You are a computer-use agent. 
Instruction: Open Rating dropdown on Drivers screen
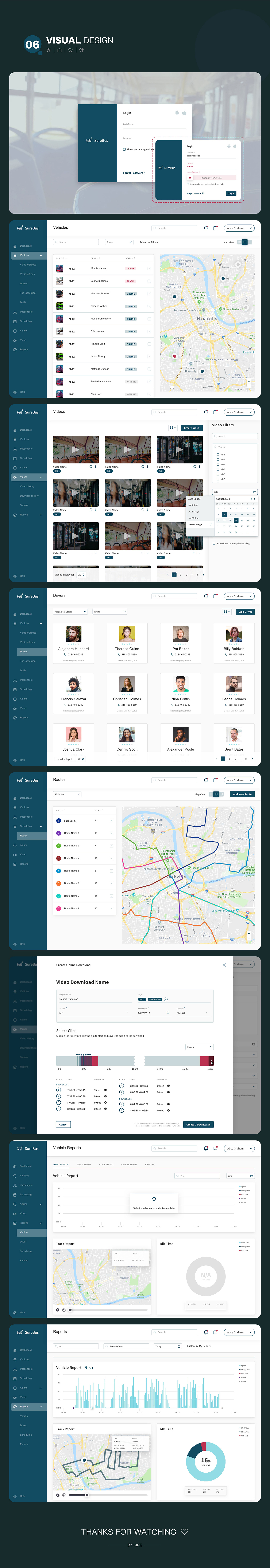click(110, 612)
